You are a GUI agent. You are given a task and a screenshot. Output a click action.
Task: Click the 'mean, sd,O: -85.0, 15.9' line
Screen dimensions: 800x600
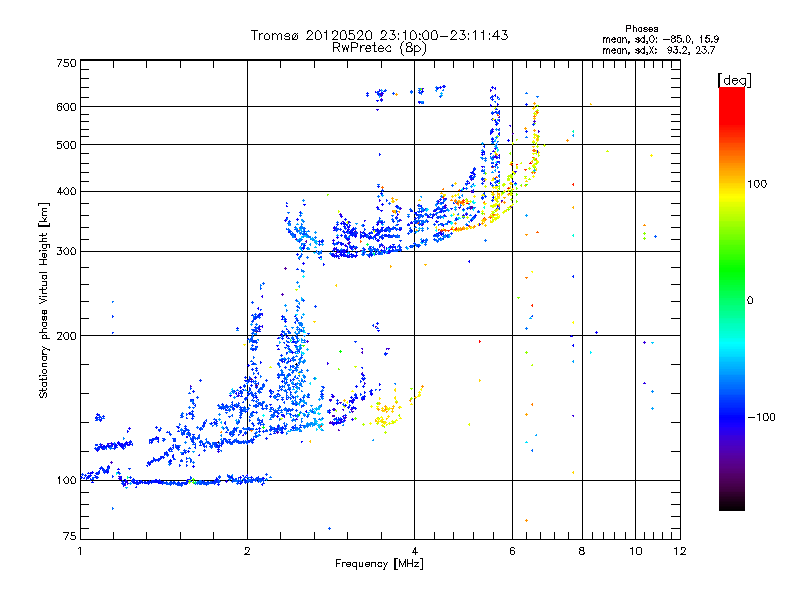[661, 39]
